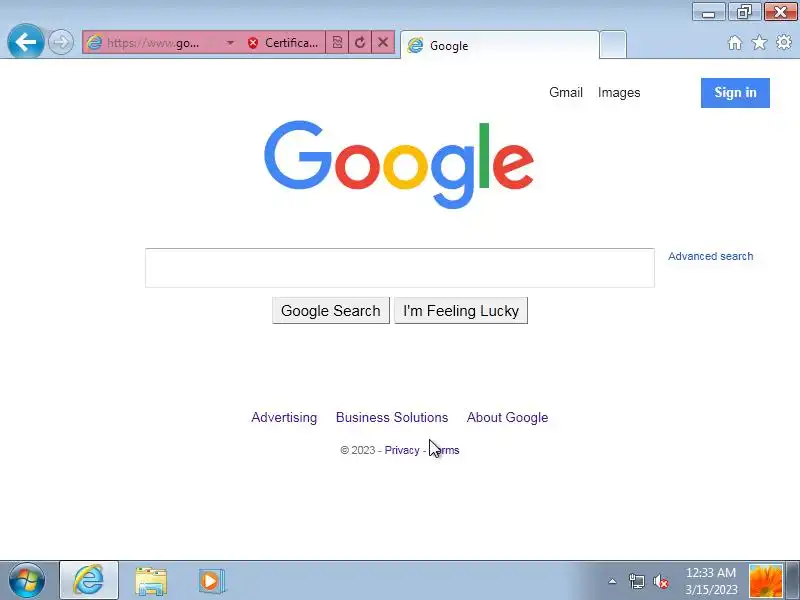Image resolution: width=800 pixels, height=600 pixels.
Task: Open the Windows Start orb
Action: point(27,580)
